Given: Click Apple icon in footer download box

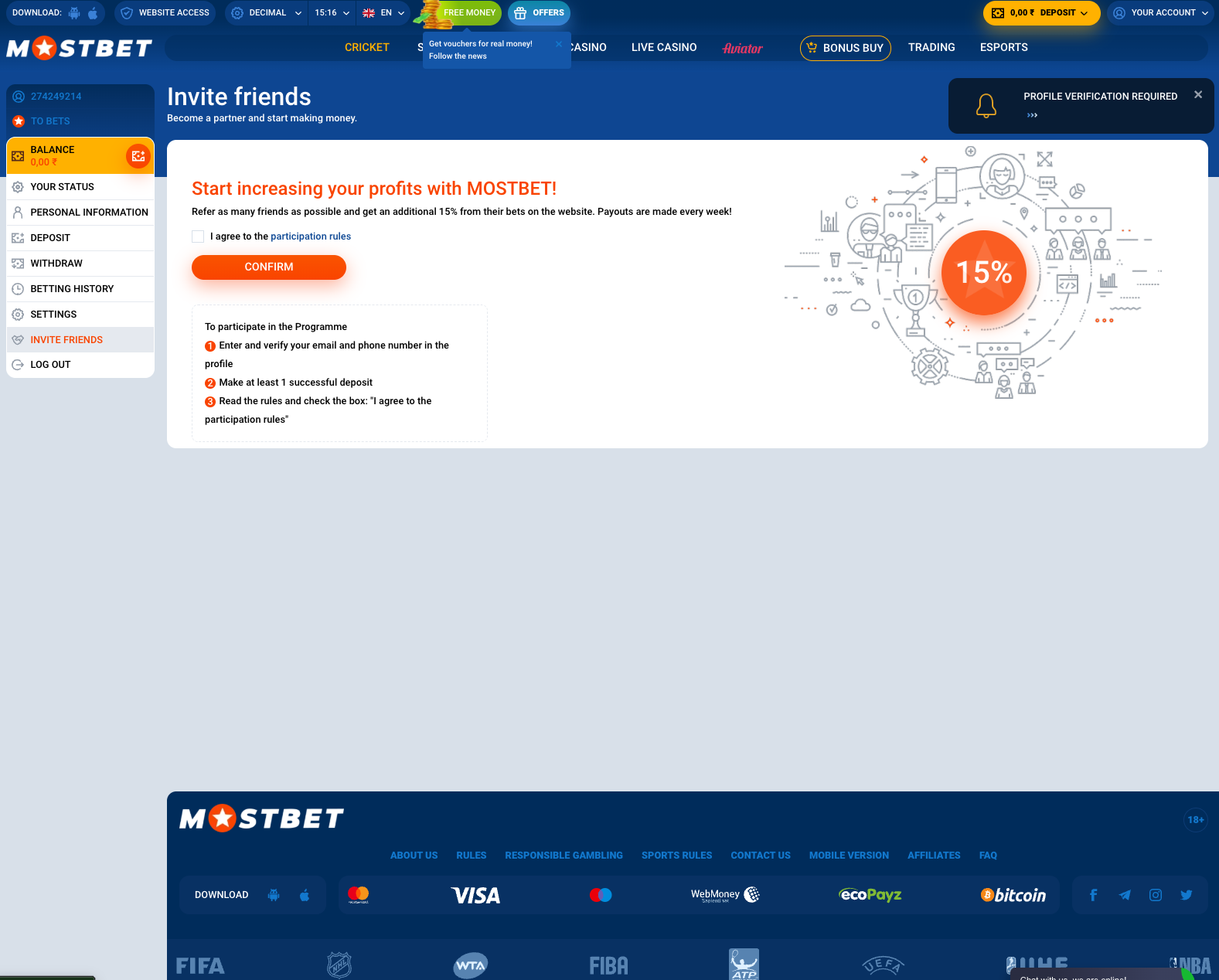Looking at the screenshot, I should coord(305,895).
